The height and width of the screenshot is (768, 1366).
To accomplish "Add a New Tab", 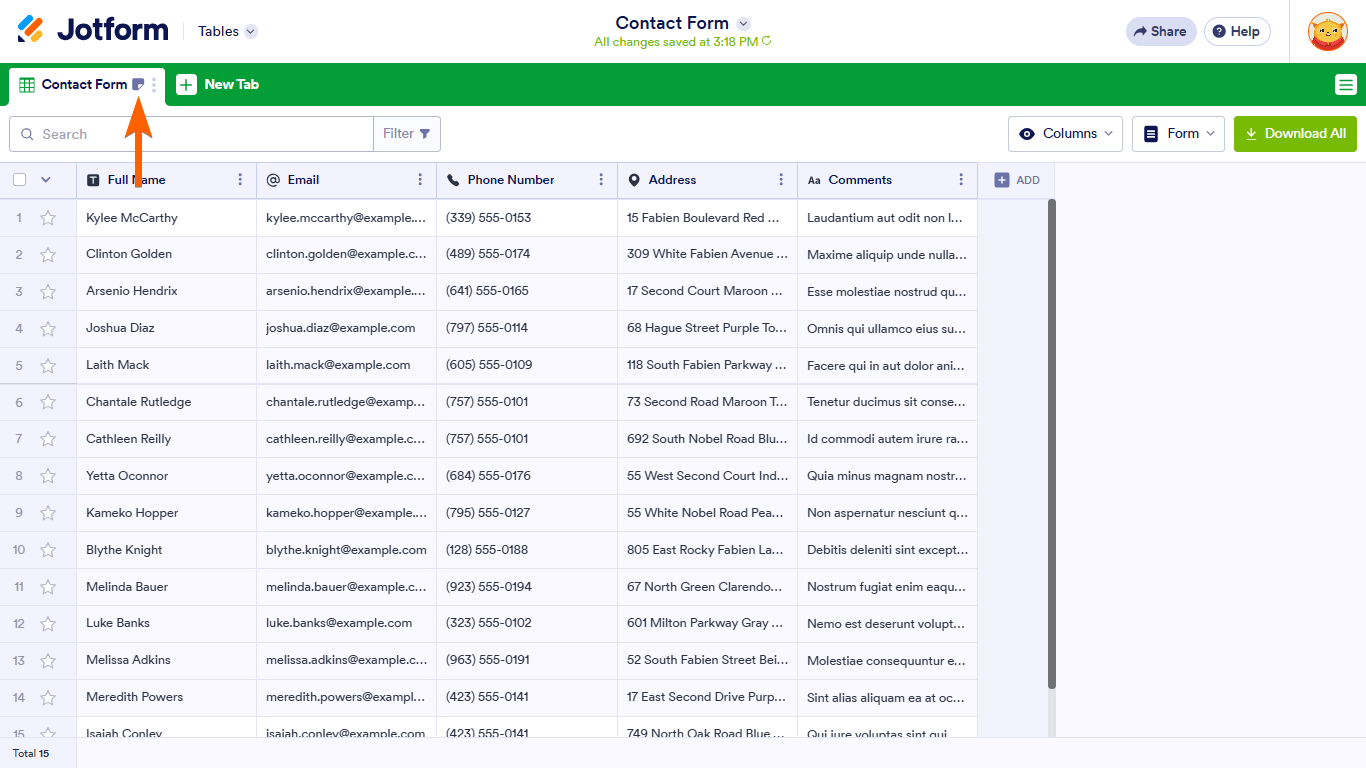I will click(x=218, y=85).
